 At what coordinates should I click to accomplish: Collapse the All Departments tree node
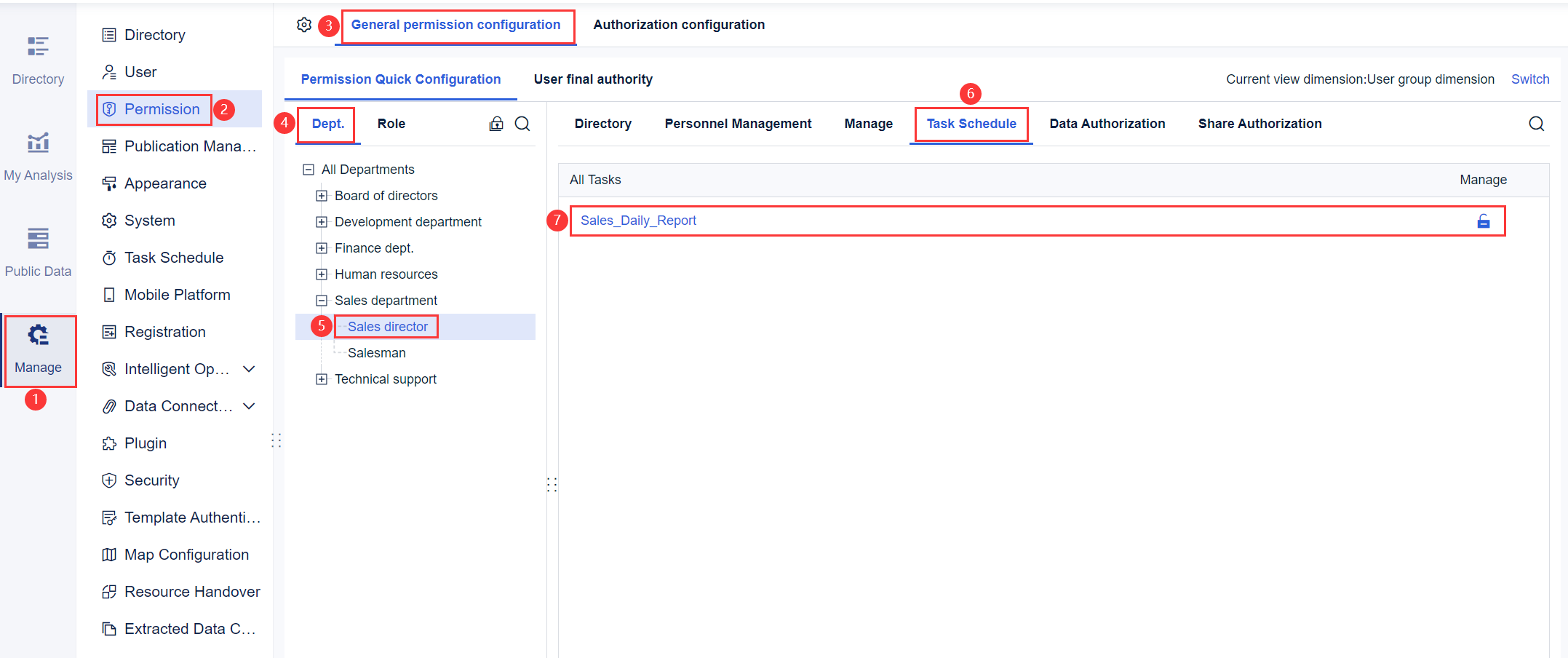(x=309, y=170)
